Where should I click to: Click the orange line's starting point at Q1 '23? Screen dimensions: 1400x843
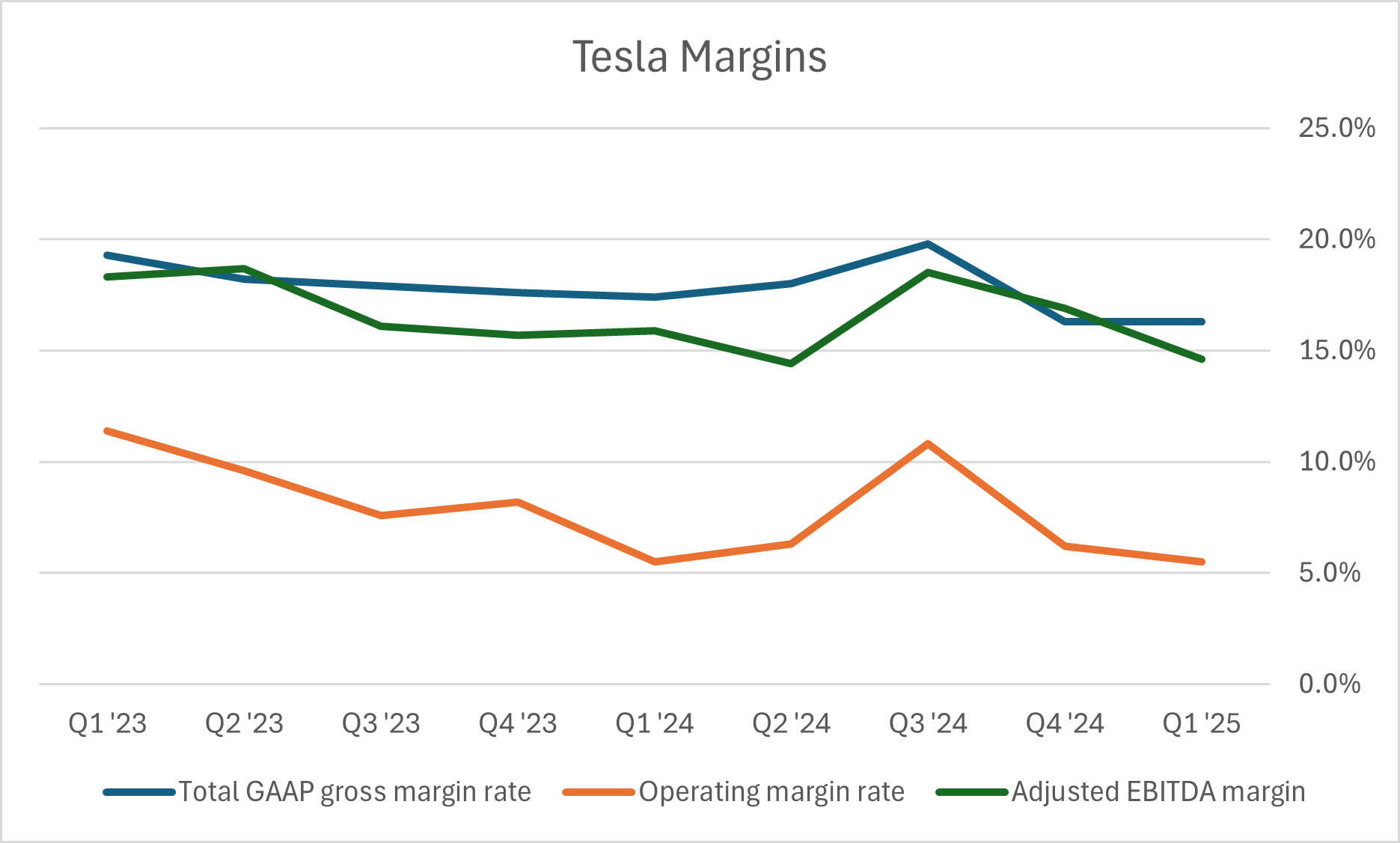(x=108, y=431)
